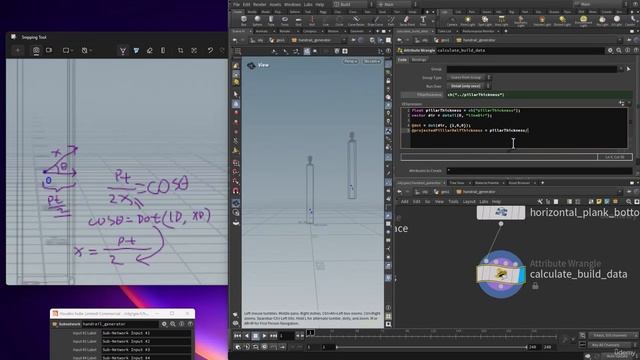Switch to the Tree View pane tab
The width and height of the screenshot is (640, 360).
click(457, 183)
